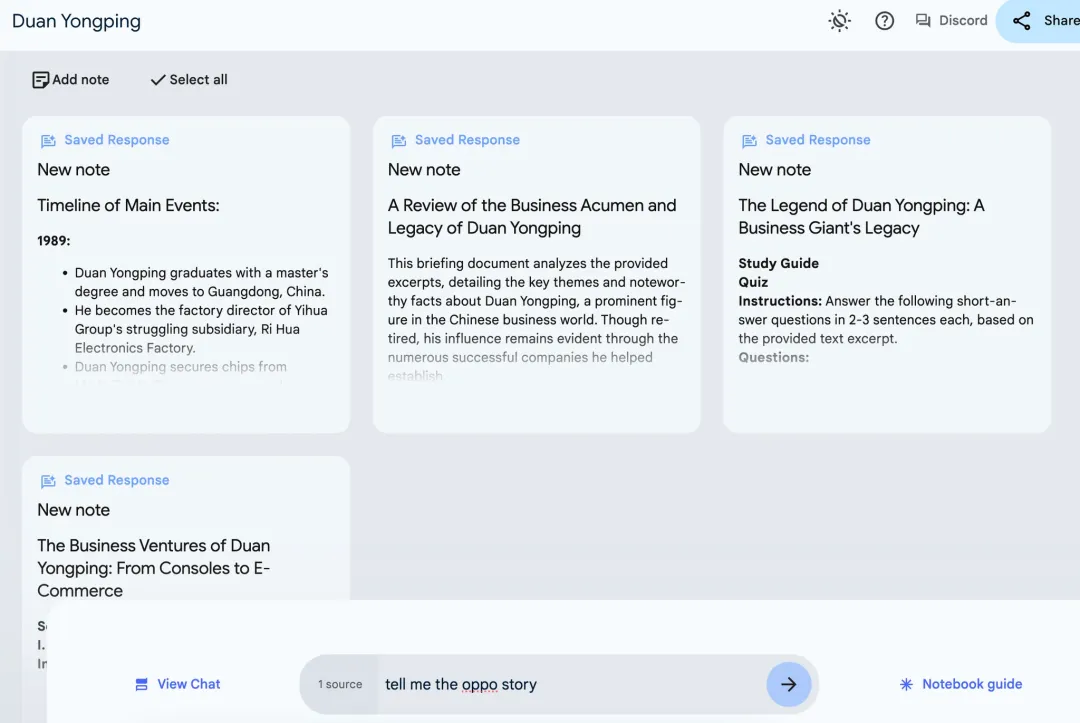Click the Share label
1080x723 pixels.
point(1061,21)
